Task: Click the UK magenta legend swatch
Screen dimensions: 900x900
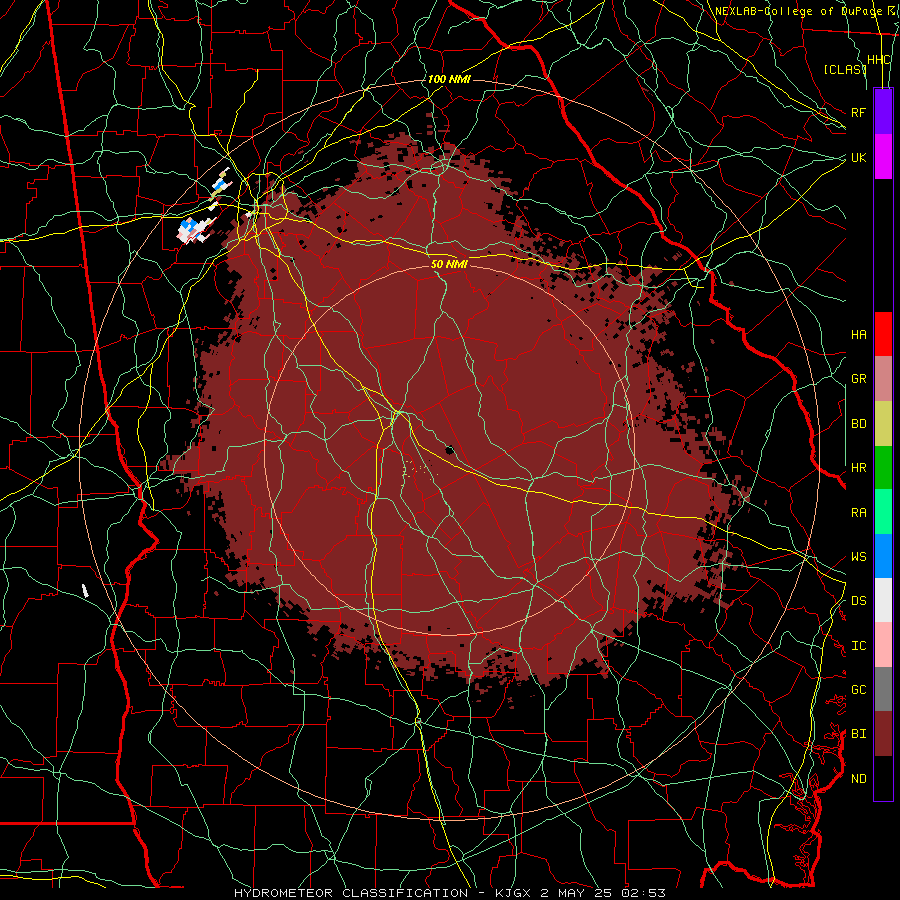Action: tap(883, 157)
